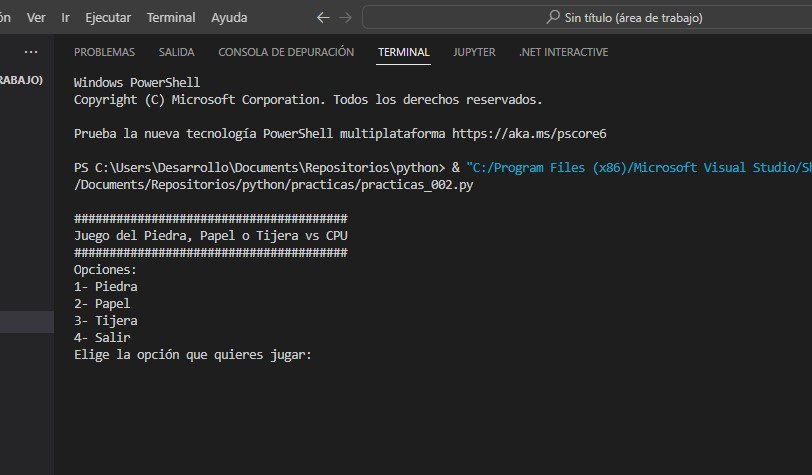Select the TERMINAL panel tab
Image resolution: width=812 pixels, height=475 pixels.
click(x=403, y=52)
